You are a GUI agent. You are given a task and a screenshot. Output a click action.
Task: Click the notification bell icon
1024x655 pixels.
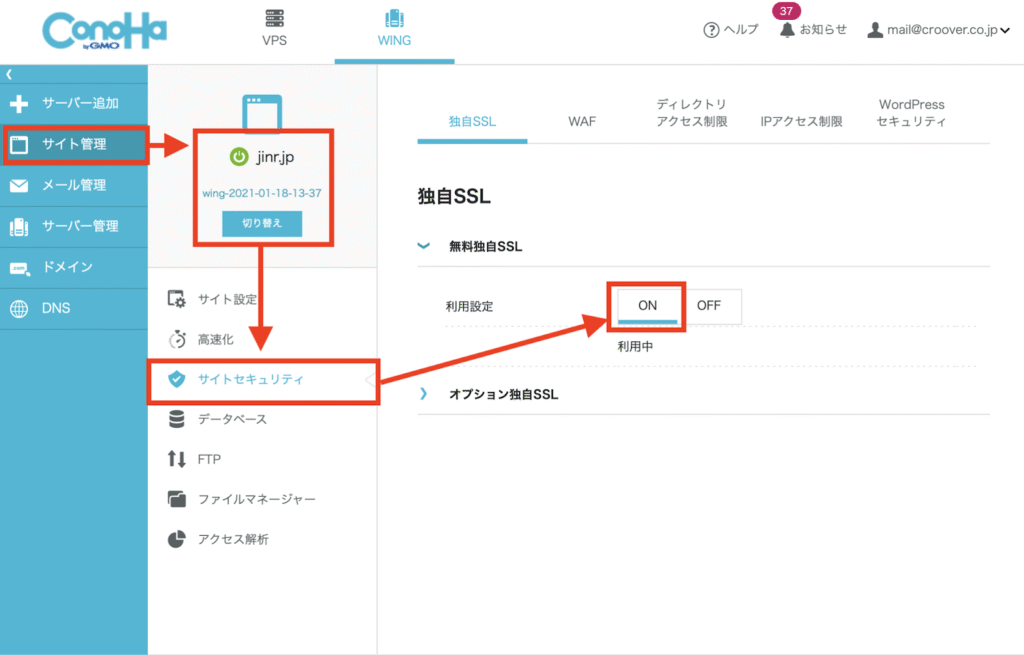(787, 30)
